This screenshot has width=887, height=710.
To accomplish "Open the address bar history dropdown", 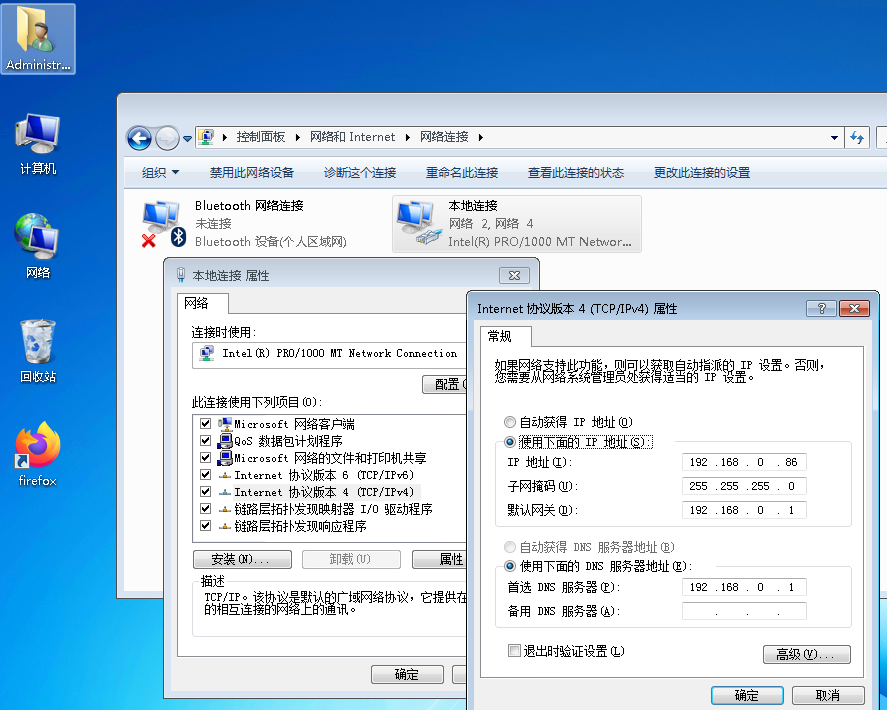I will pyautogui.click(x=834, y=138).
